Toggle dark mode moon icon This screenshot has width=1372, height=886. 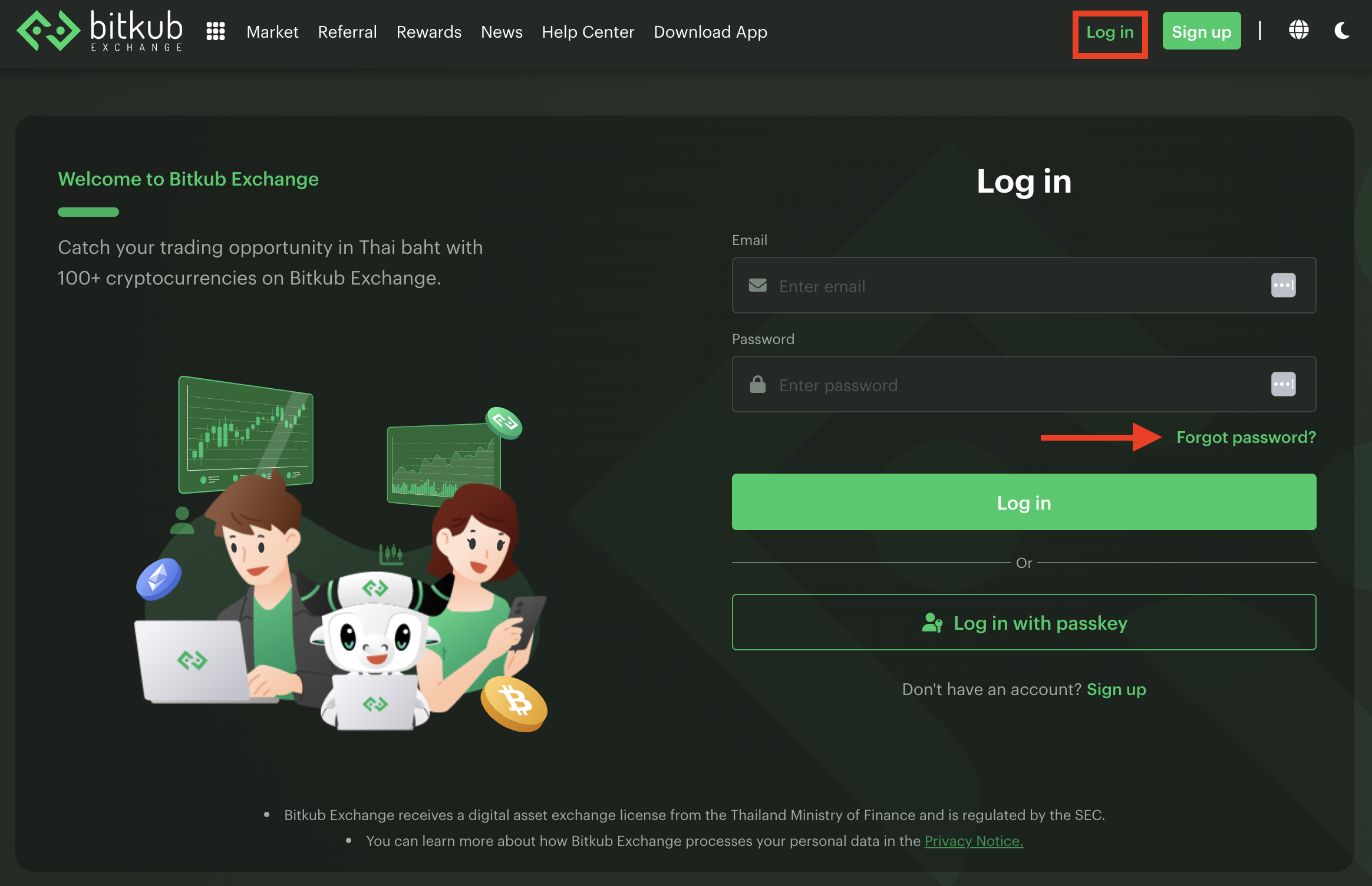click(1342, 30)
